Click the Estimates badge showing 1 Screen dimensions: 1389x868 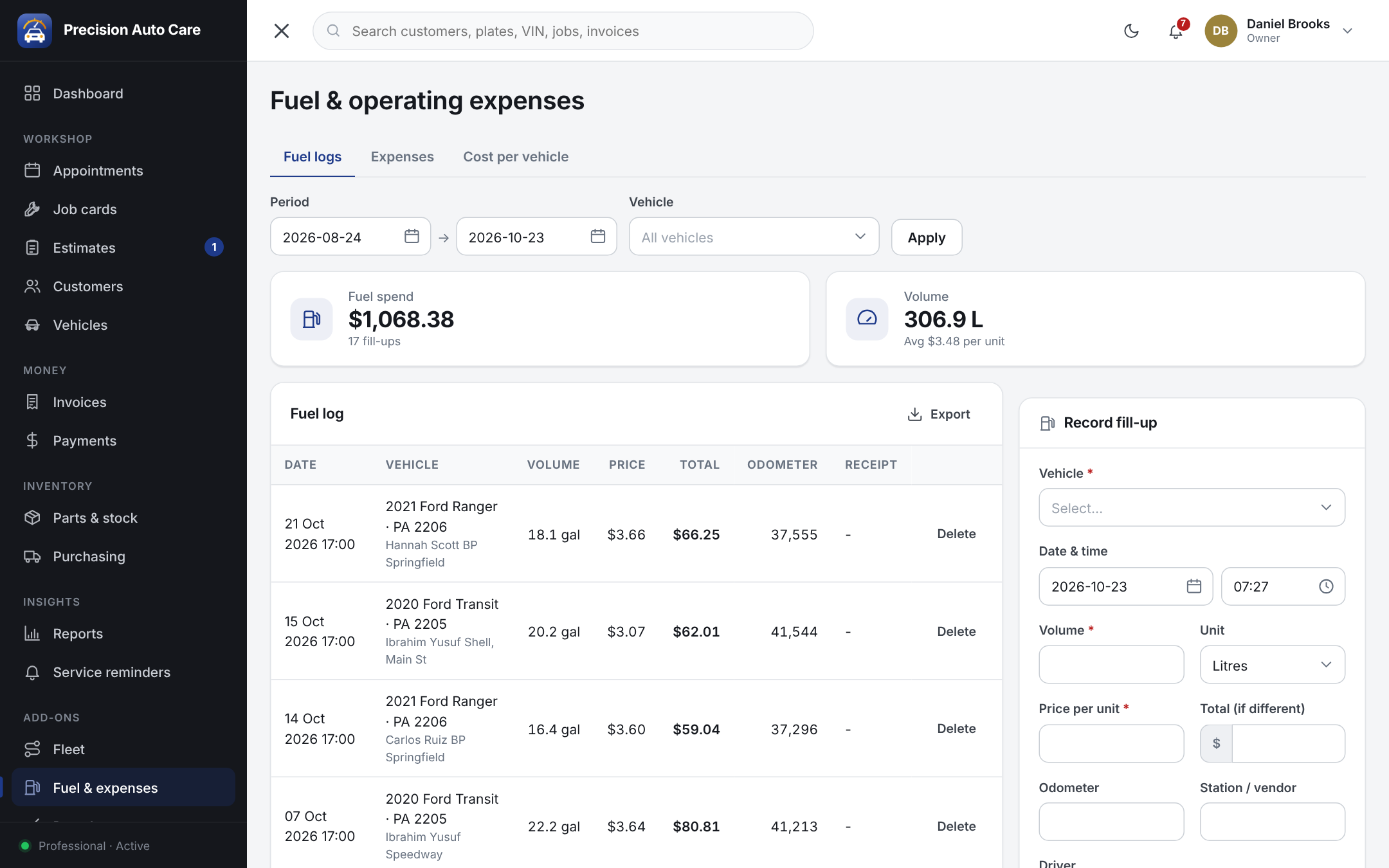(214, 247)
